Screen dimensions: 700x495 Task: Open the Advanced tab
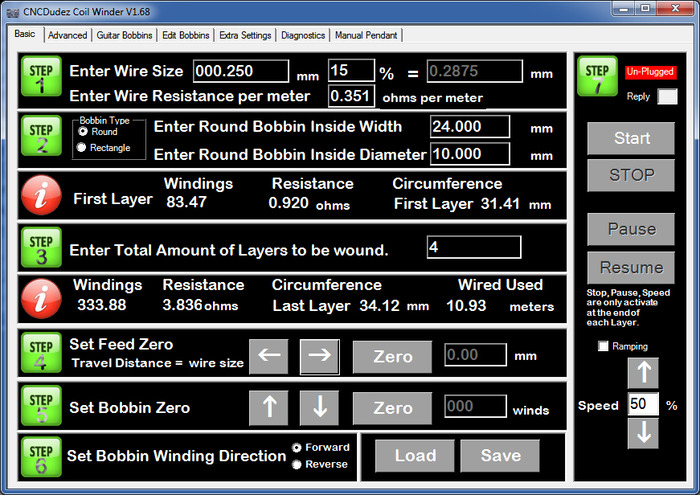(67, 35)
